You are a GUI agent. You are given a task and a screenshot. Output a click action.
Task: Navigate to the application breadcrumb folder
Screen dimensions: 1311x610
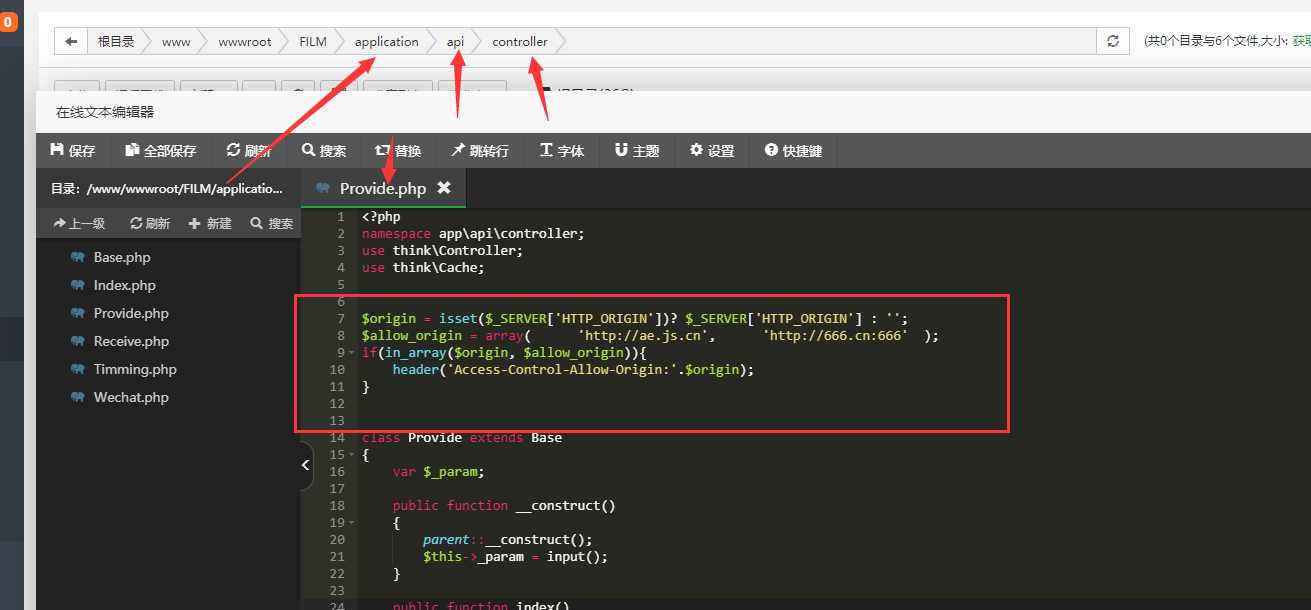coord(386,42)
